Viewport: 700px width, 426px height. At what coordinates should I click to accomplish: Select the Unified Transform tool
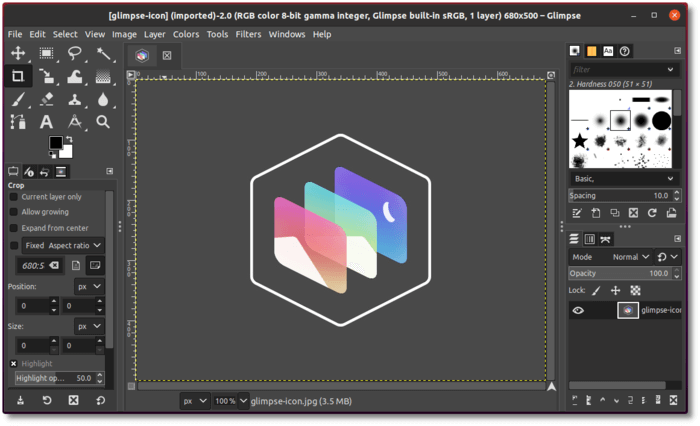coord(46,76)
